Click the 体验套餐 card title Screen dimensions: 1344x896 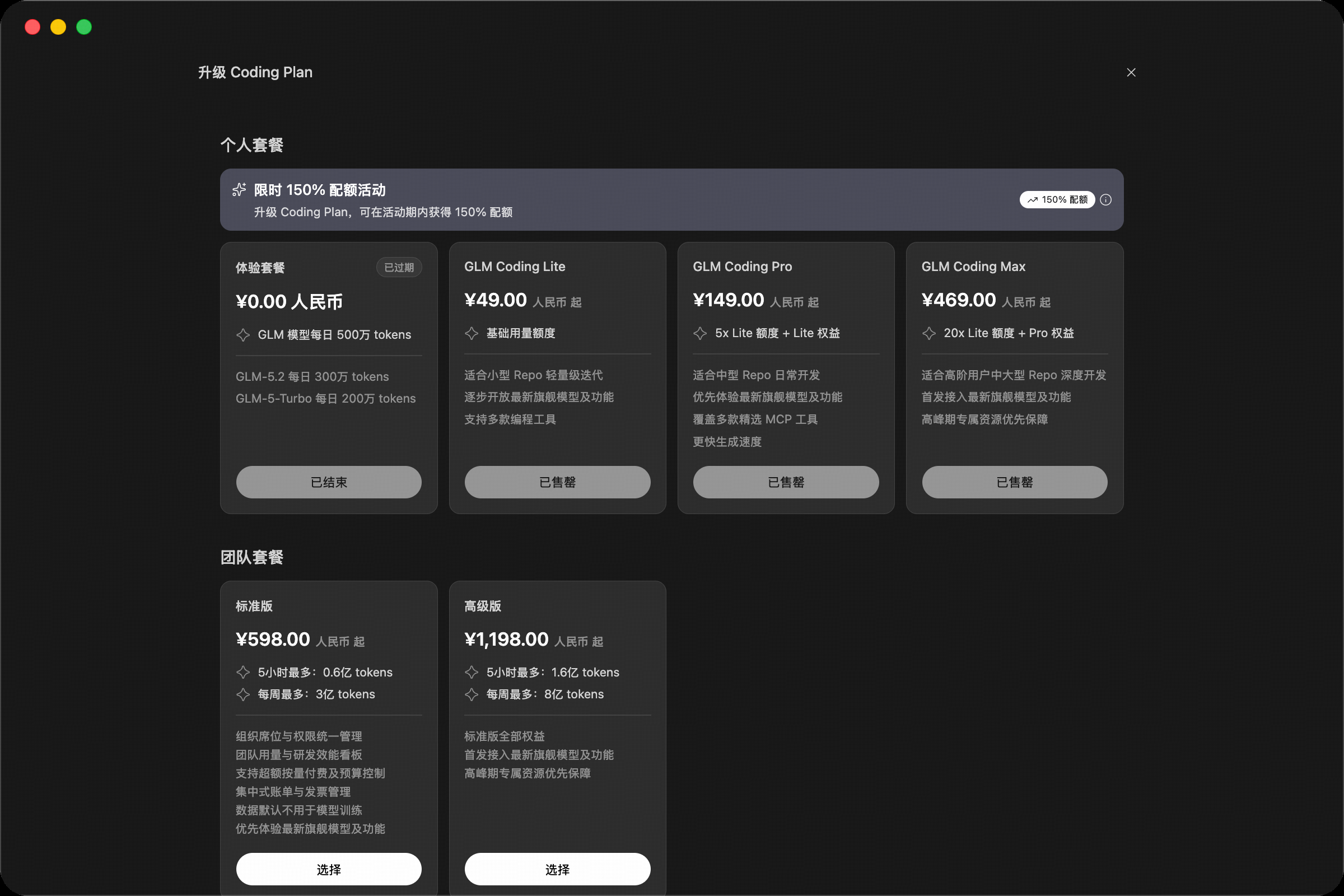(260, 268)
